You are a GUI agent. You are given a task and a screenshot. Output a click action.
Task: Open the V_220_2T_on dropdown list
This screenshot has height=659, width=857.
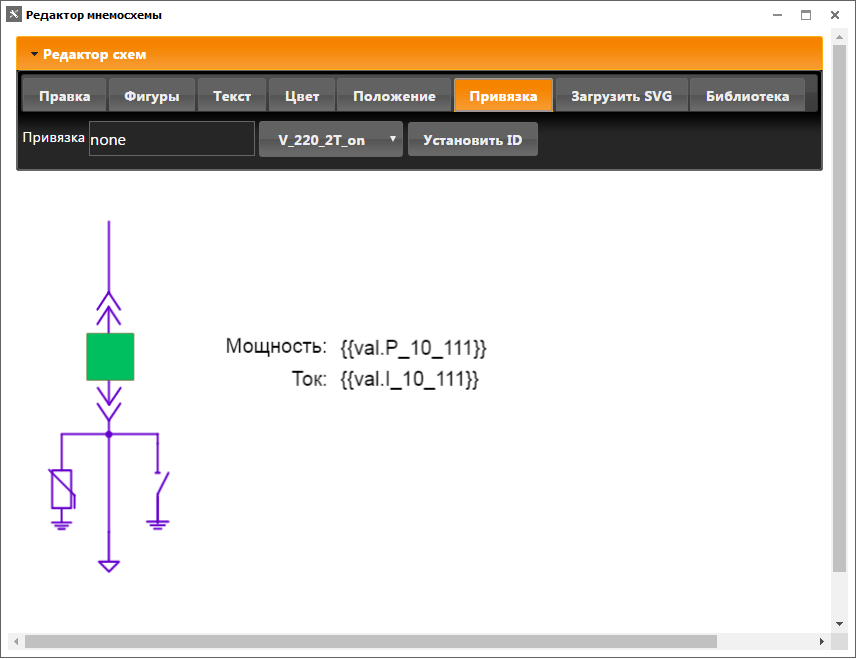pyautogui.click(x=330, y=139)
